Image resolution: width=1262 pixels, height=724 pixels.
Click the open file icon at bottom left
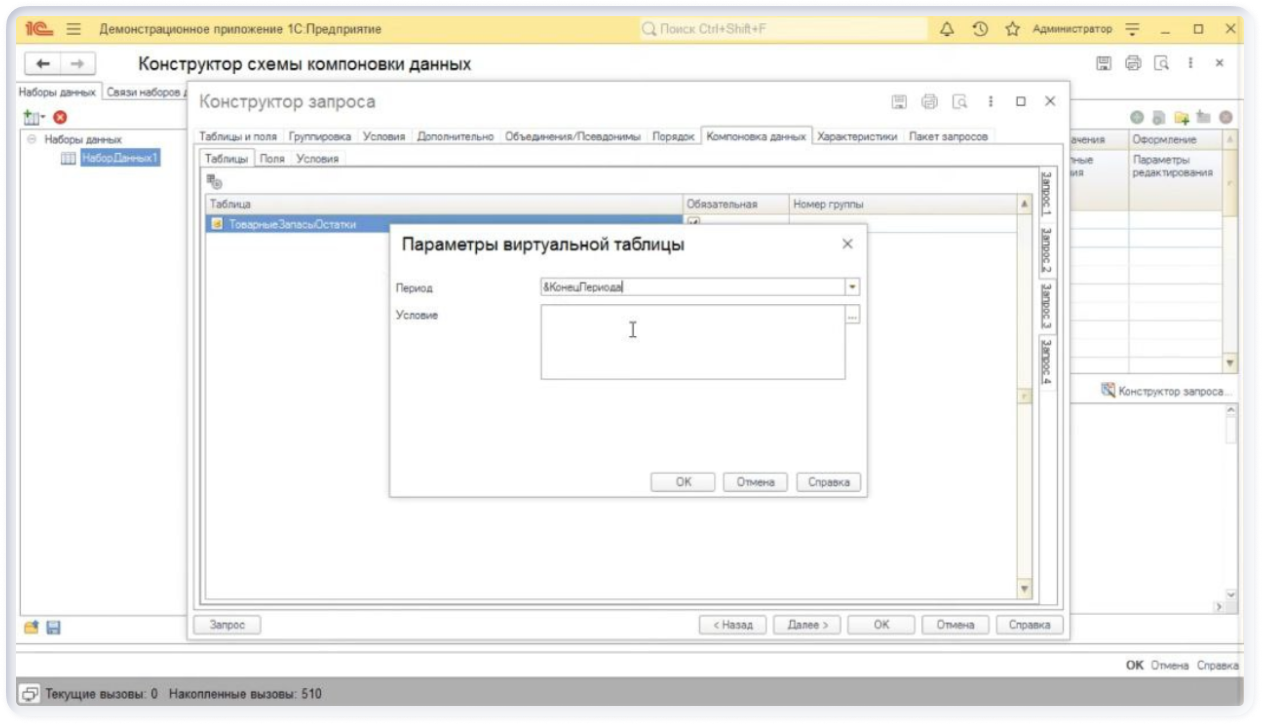point(31,627)
